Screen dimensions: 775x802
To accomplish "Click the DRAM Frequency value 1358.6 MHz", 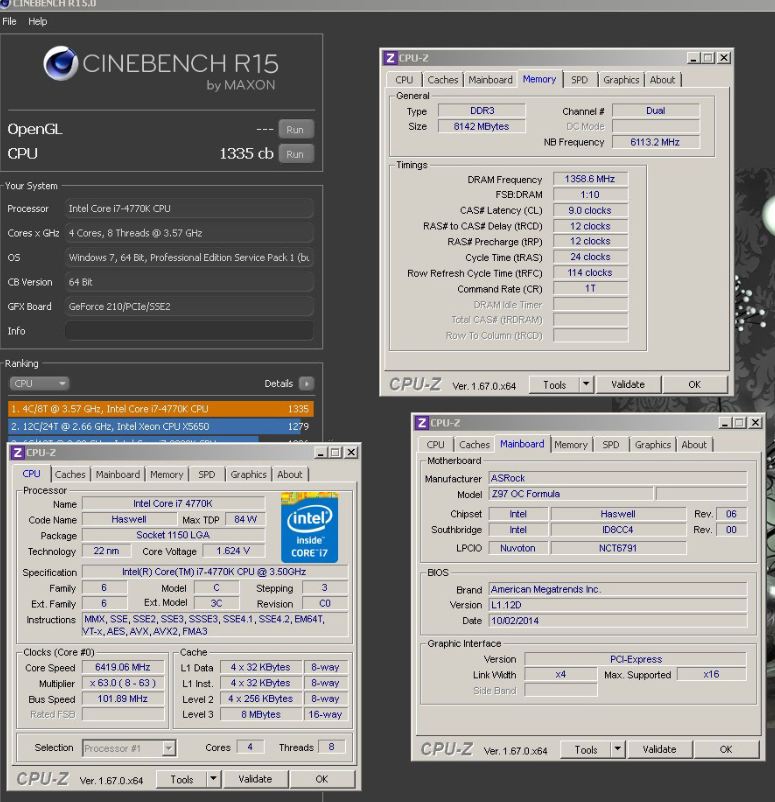I will (590, 179).
